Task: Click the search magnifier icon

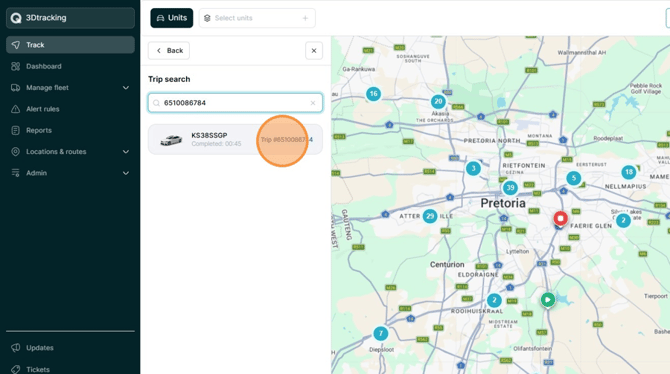Action: tap(156, 103)
